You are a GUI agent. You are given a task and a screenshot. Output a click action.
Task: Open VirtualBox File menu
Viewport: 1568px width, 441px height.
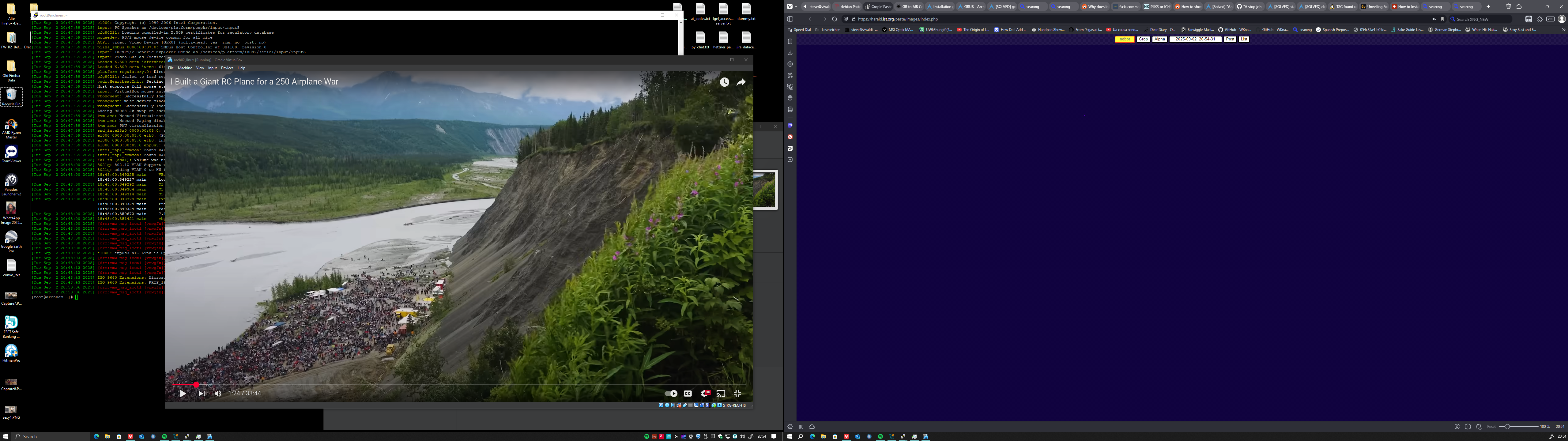(171, 68)
